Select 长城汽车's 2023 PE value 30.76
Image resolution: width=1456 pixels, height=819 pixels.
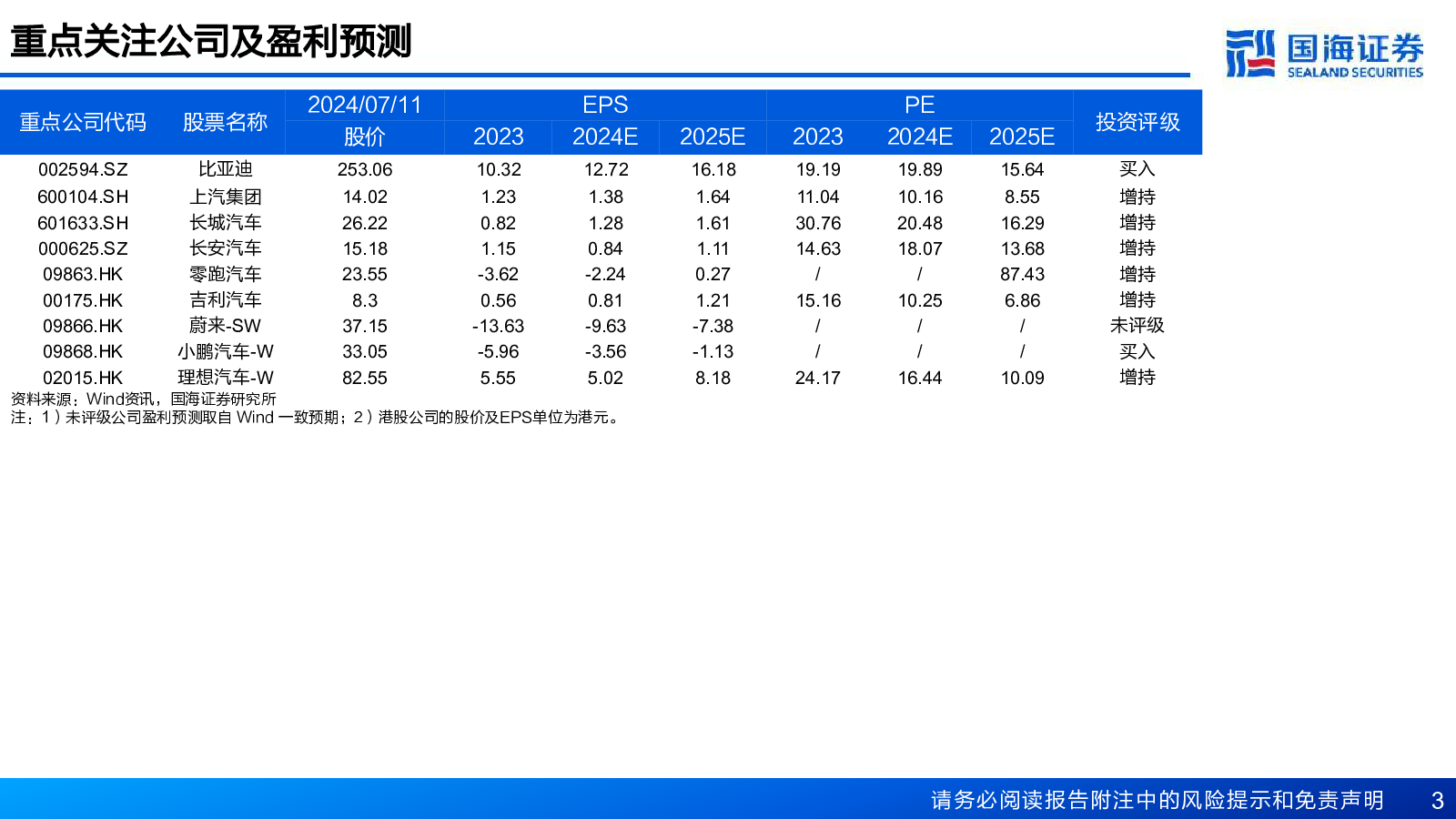(818, 223)
